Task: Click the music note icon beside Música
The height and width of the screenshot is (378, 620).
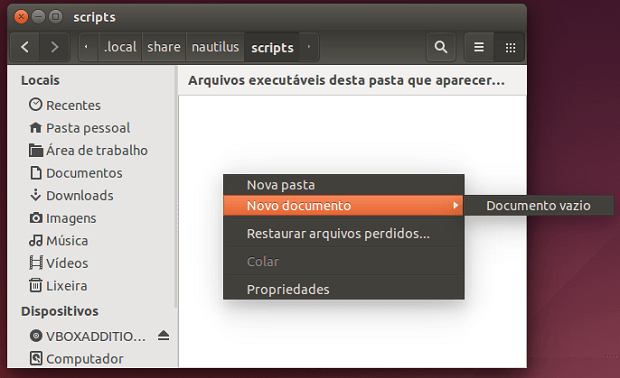Action: (x=36, y=240)
